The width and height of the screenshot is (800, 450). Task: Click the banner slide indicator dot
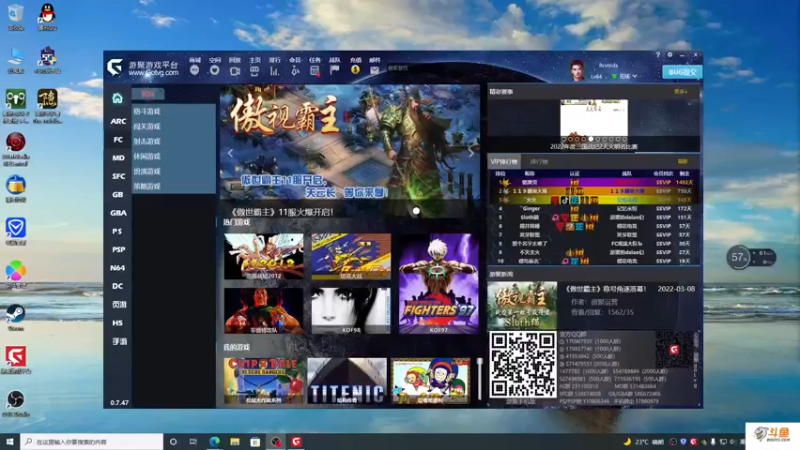click(x=416, y=211)
